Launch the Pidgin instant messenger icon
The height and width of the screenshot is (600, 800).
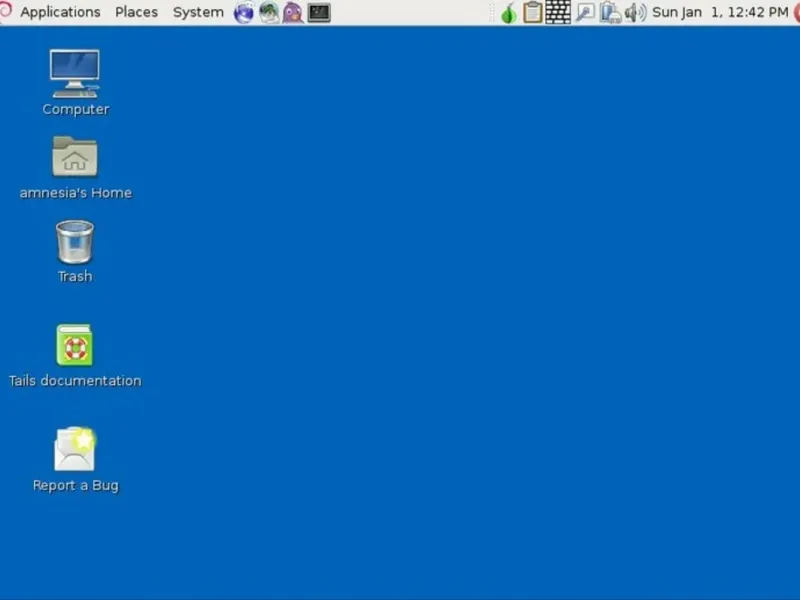pyautogui.click(x=293, y=13)
